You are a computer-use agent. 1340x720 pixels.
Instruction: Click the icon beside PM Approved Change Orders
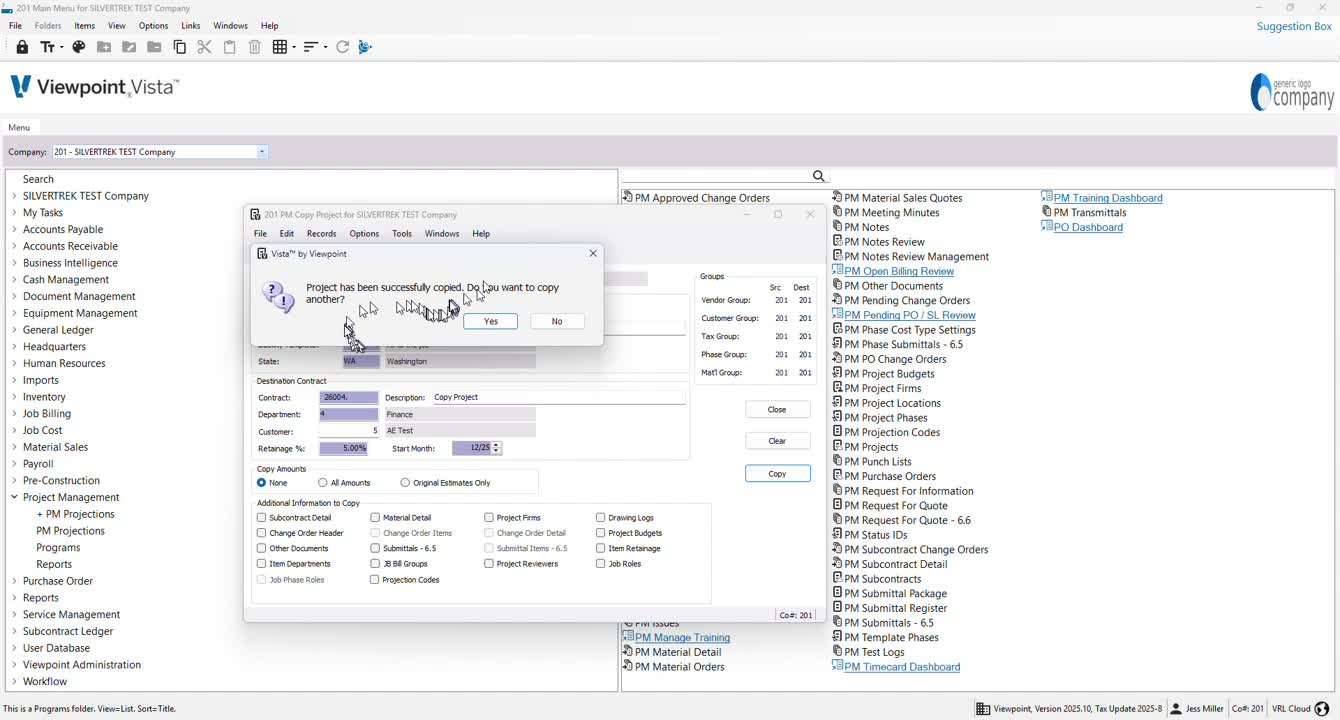627,197
